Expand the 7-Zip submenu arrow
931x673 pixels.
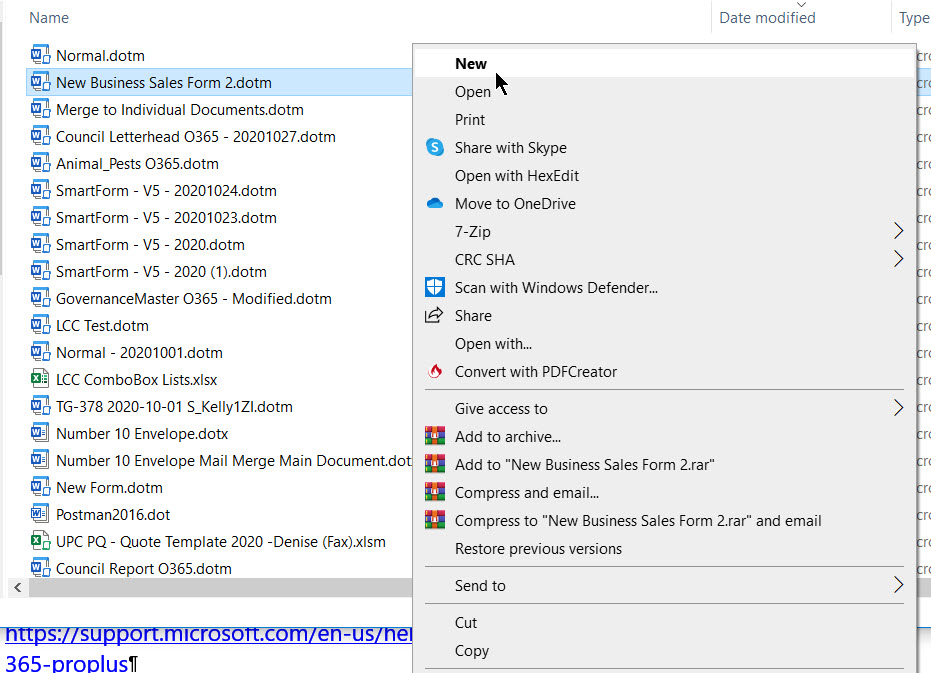898,230
